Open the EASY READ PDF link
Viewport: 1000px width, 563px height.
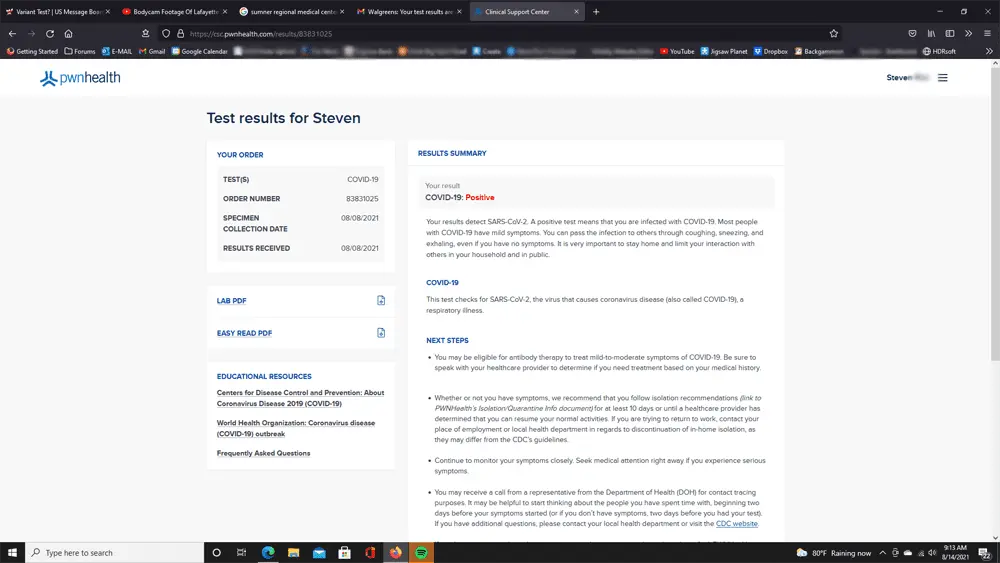(244, 333)
